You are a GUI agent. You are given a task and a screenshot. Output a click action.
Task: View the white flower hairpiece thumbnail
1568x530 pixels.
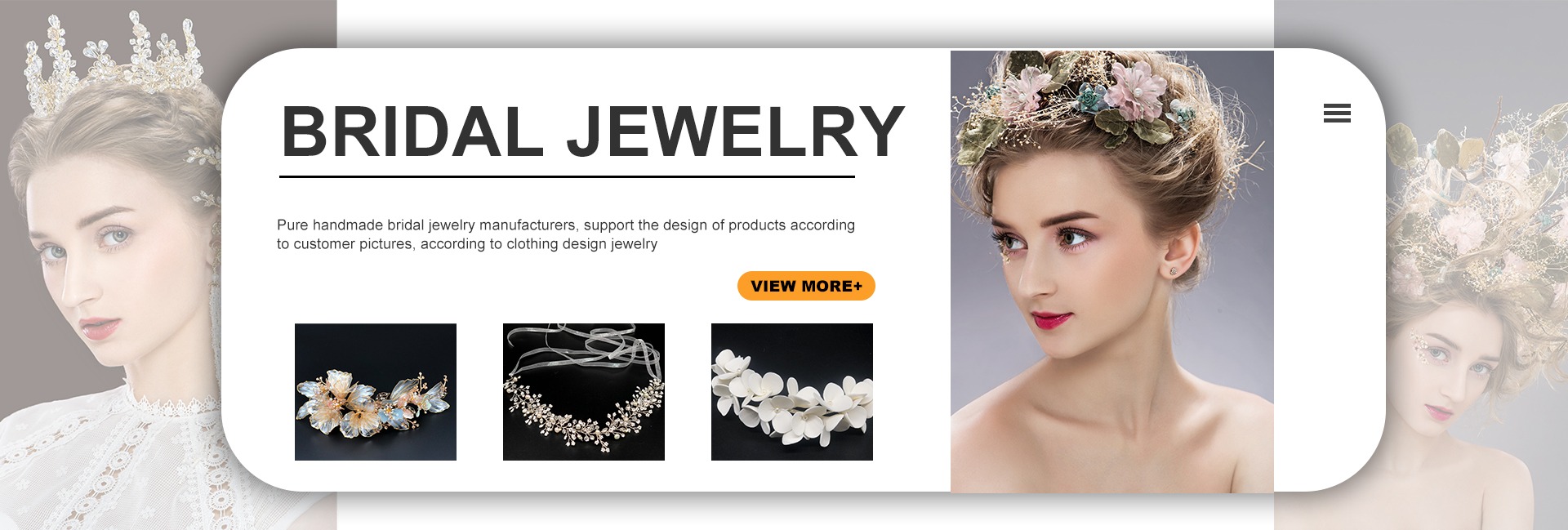click(792, 392)
